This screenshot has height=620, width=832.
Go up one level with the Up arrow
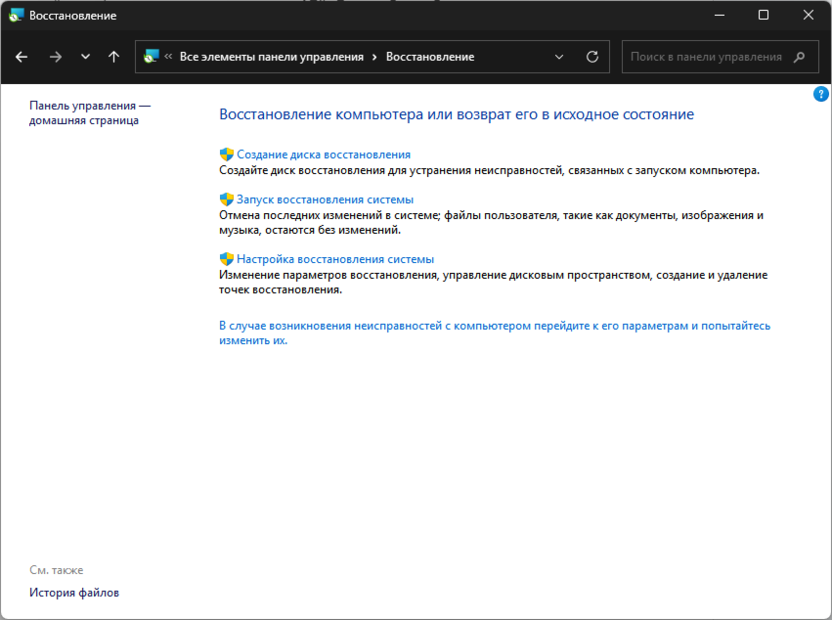coord(114,57)
